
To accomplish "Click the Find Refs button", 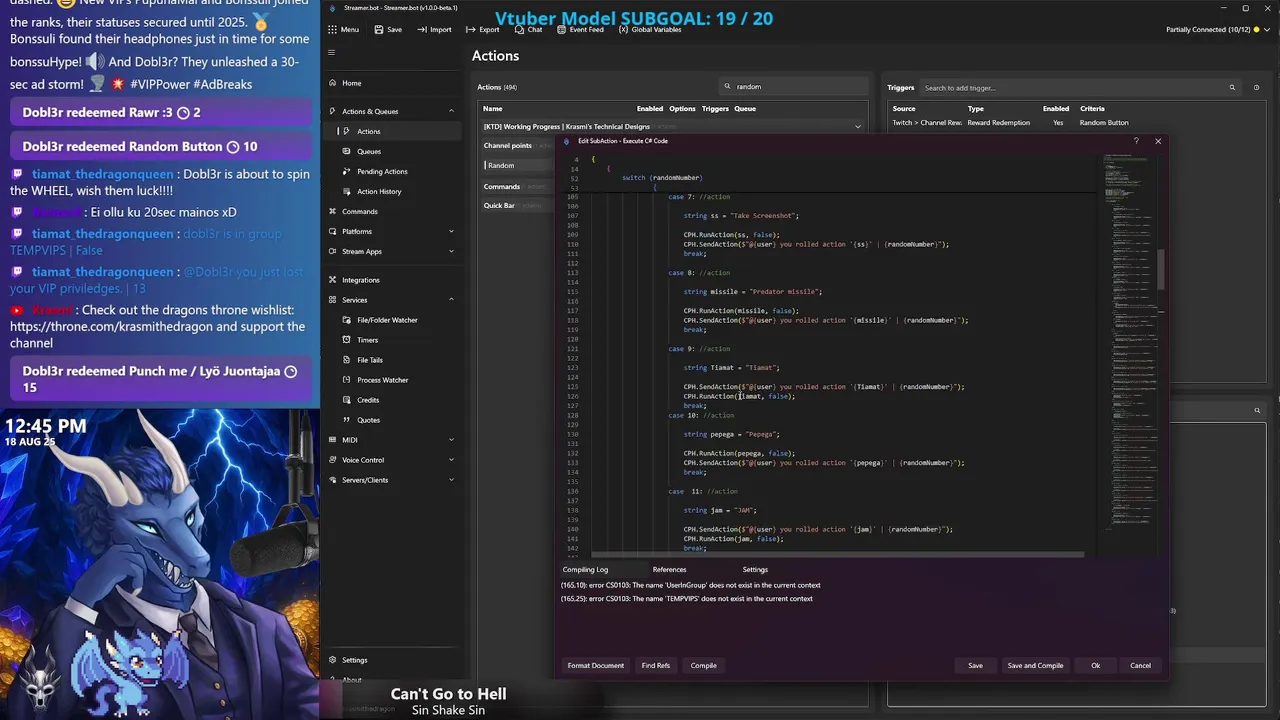I will pos(656,665).
